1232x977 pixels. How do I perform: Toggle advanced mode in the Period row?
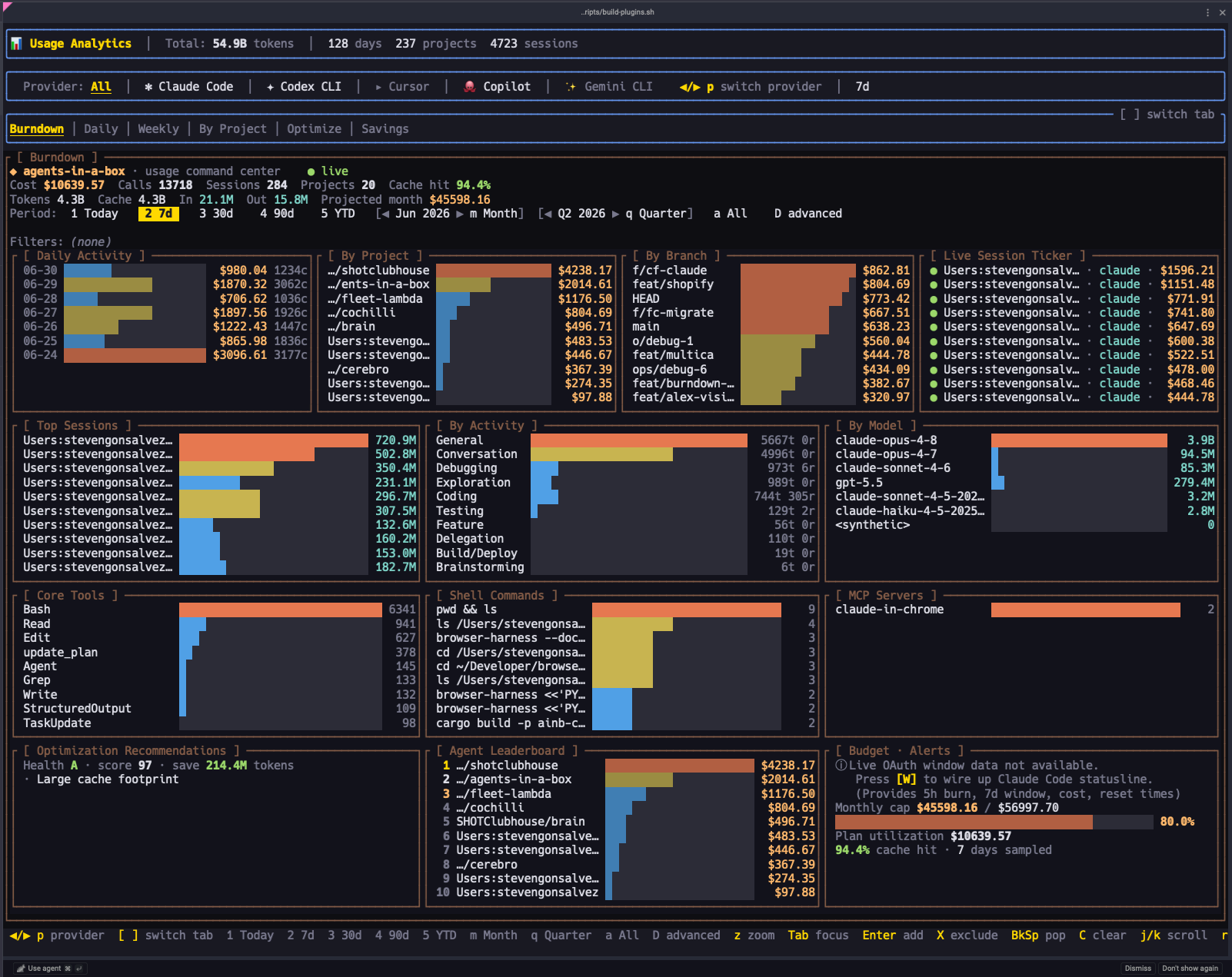point(808,214)
